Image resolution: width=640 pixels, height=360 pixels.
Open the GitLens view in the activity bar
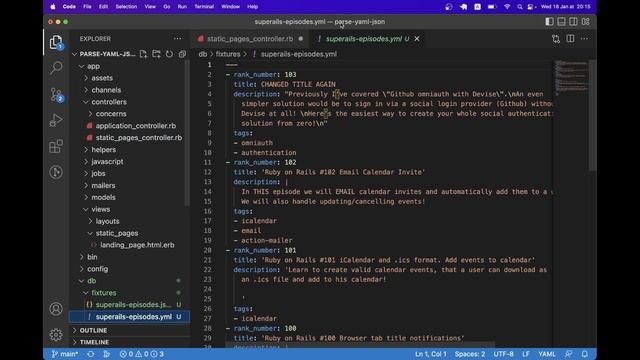[56, 172]
